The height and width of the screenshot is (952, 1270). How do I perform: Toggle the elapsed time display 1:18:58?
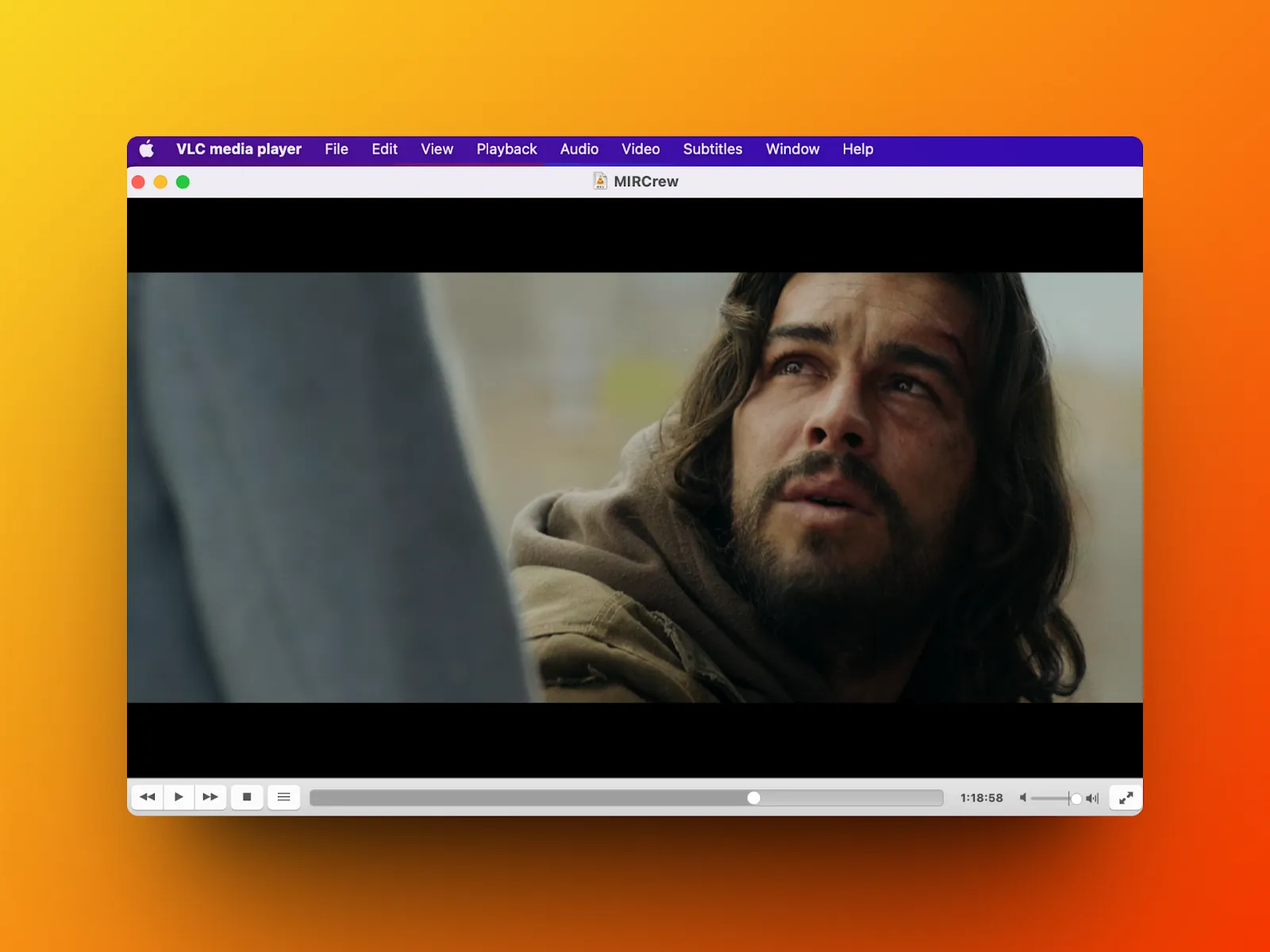pyautogui.click(x=981, y=798)
